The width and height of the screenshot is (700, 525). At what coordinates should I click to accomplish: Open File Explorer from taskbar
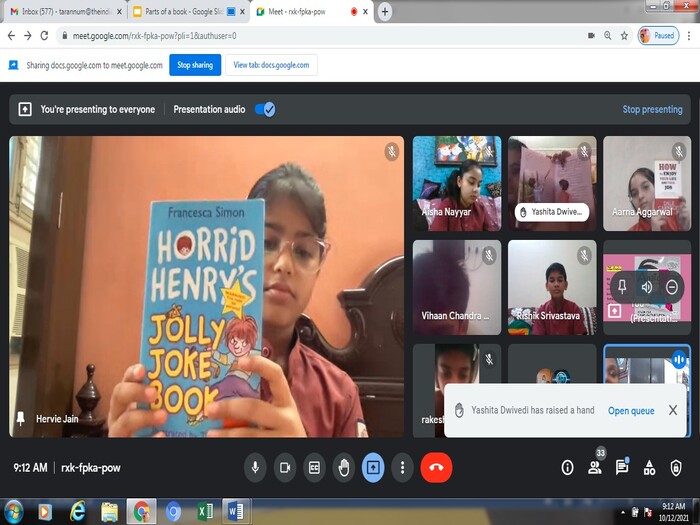point(109,512)
